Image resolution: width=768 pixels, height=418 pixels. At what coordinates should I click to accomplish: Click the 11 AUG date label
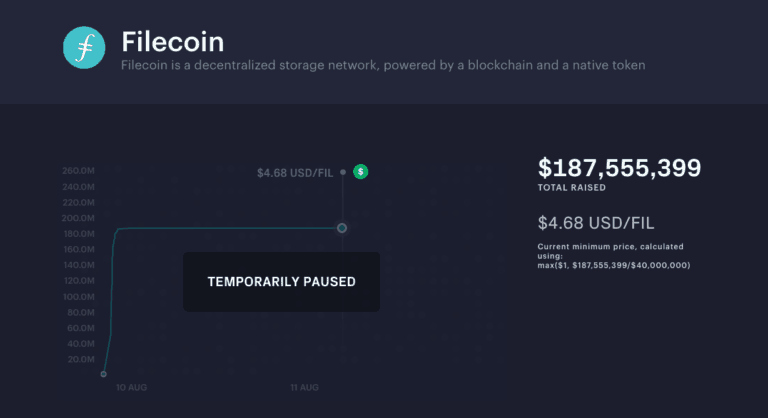pyautogui.click(x=304, y=386)
